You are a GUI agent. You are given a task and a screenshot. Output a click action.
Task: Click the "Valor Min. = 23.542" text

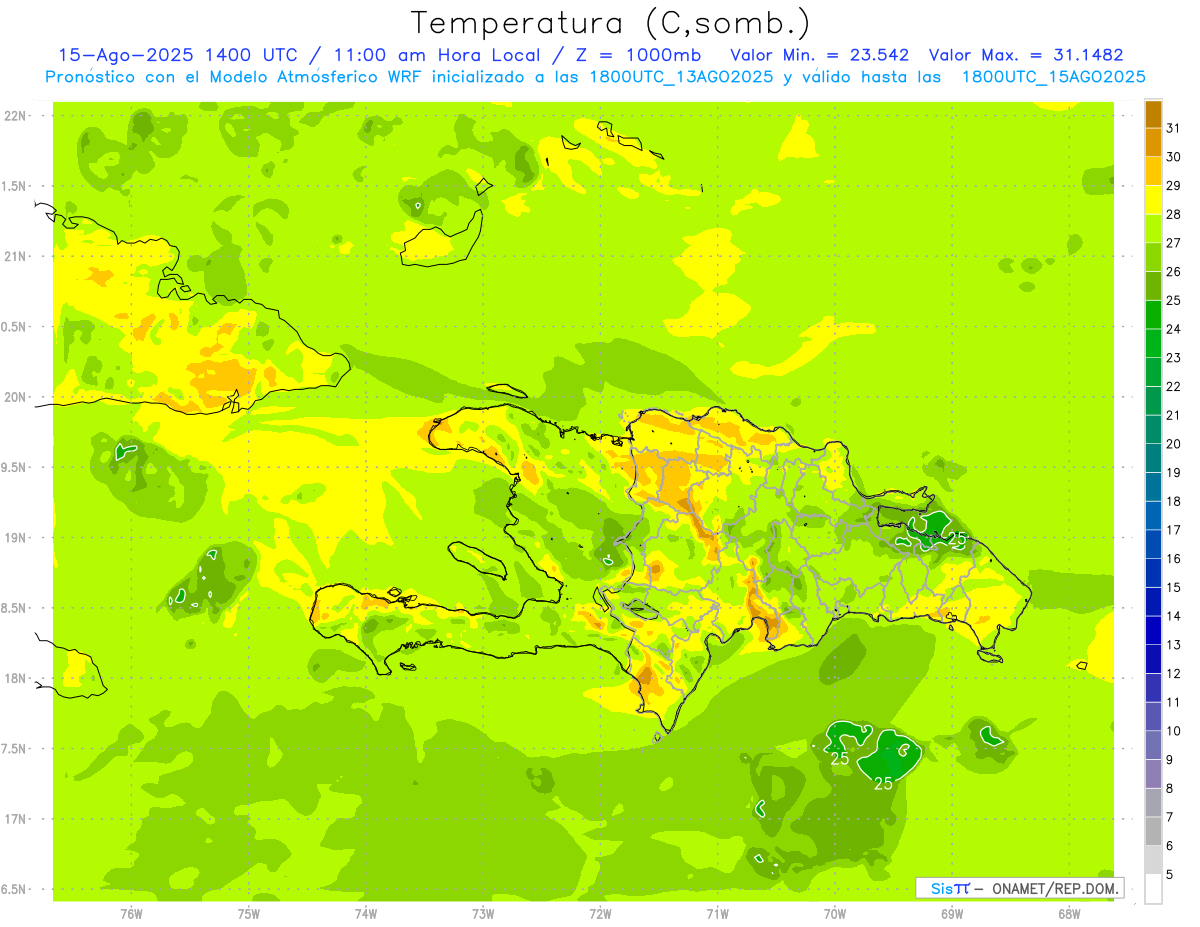819,55
